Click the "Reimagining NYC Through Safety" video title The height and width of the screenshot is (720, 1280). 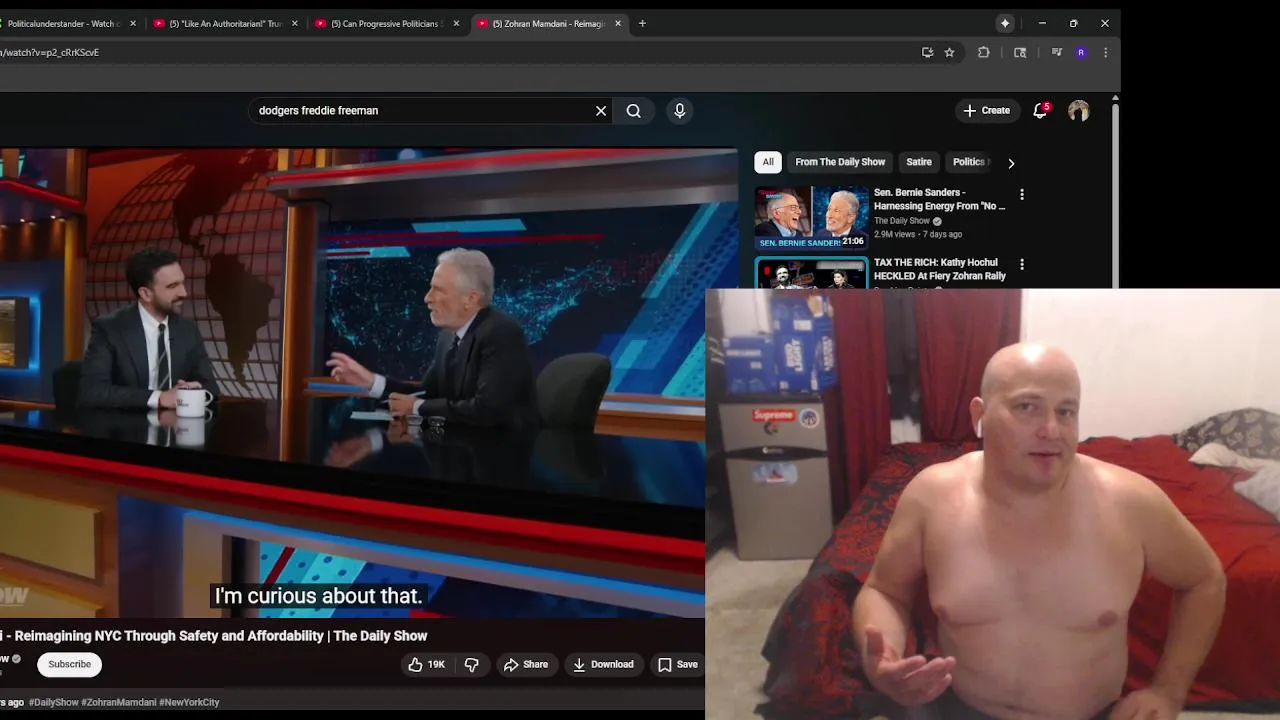point(214,636)
